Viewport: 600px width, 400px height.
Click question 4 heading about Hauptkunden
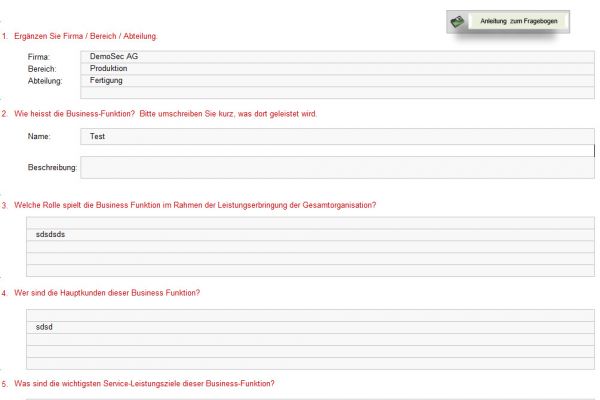(x=107, y=293)
